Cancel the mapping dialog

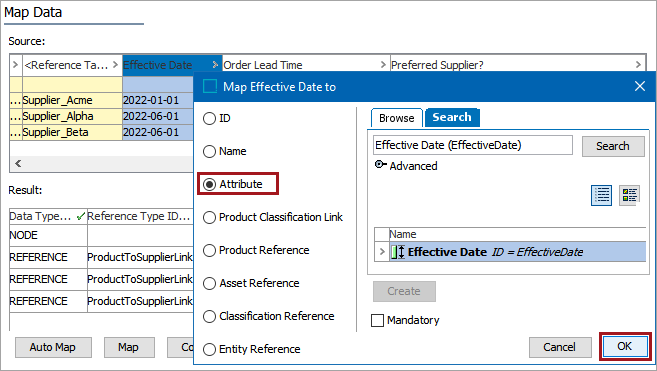(560, 347)
